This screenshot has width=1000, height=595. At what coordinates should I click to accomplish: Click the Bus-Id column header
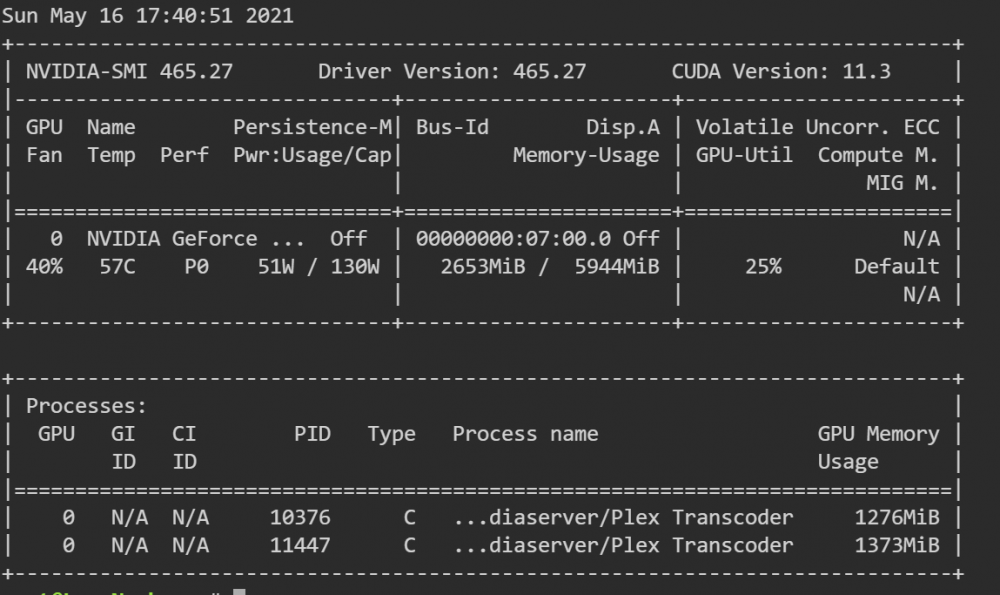click(x=452, y=128)
